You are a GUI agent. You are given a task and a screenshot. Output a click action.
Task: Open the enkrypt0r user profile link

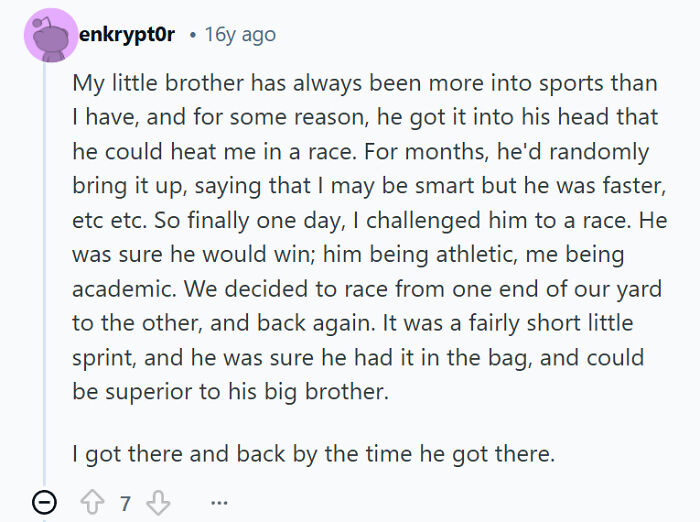(127, 35)
